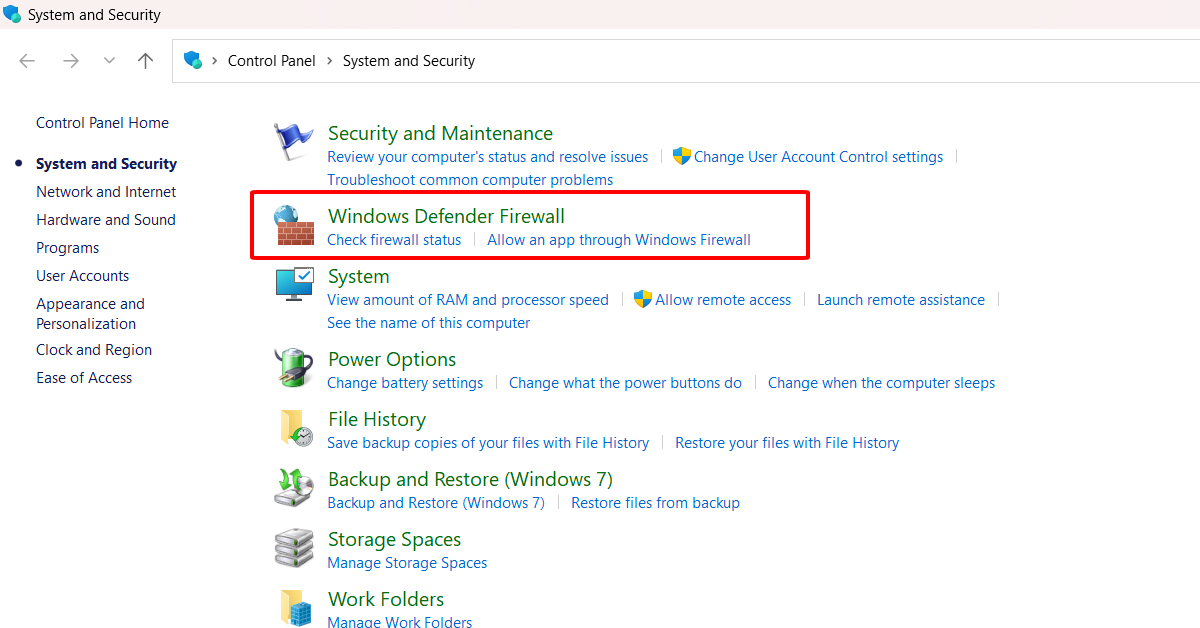This screenshot has width=1200, height=628.
Task: Click the Backup and Restore drive icon
Action: [x=293, y=488]
